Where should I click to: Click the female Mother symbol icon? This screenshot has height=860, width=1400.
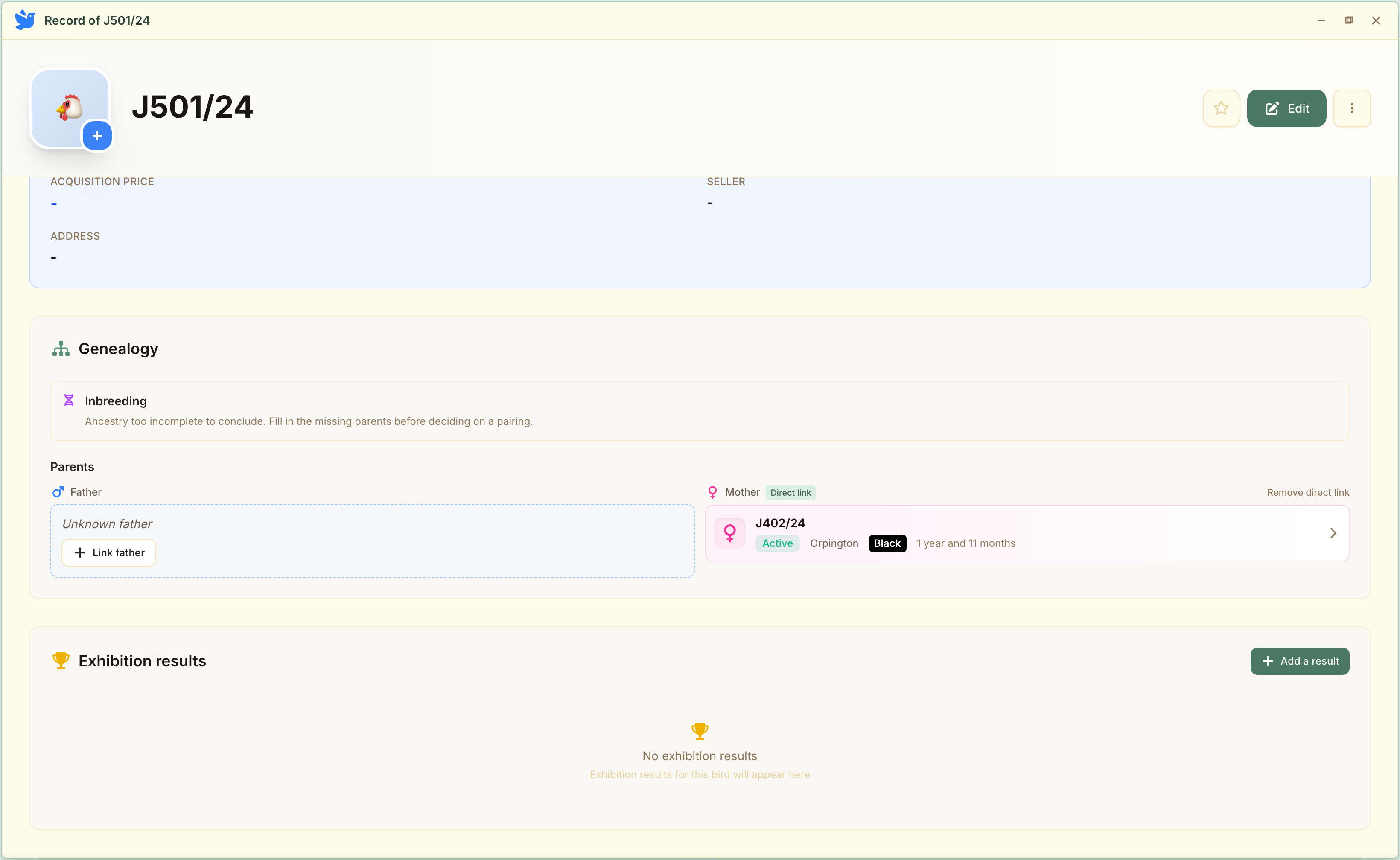(x=712, y=492)
